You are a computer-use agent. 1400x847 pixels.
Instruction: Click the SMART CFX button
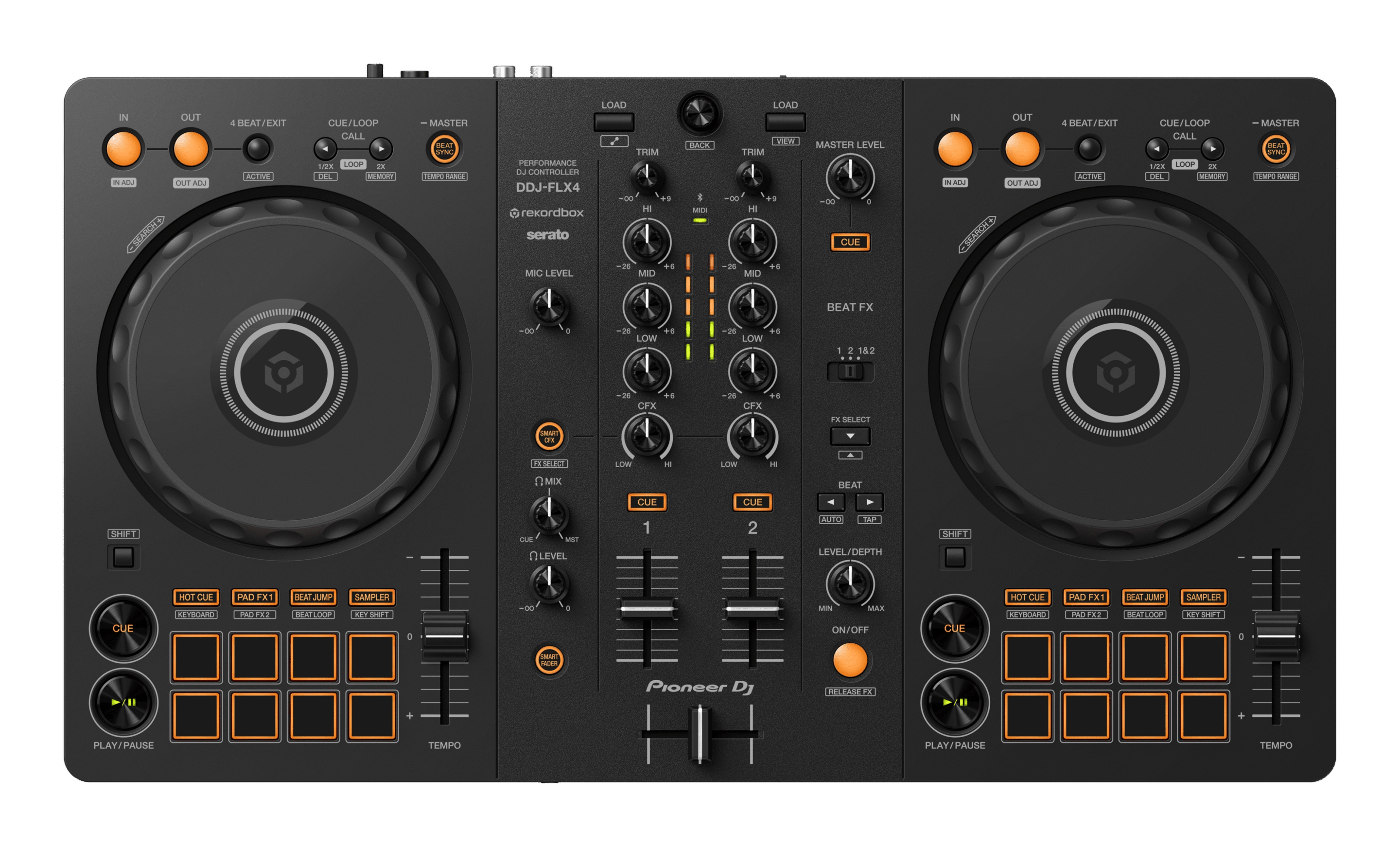pos(549,437)
